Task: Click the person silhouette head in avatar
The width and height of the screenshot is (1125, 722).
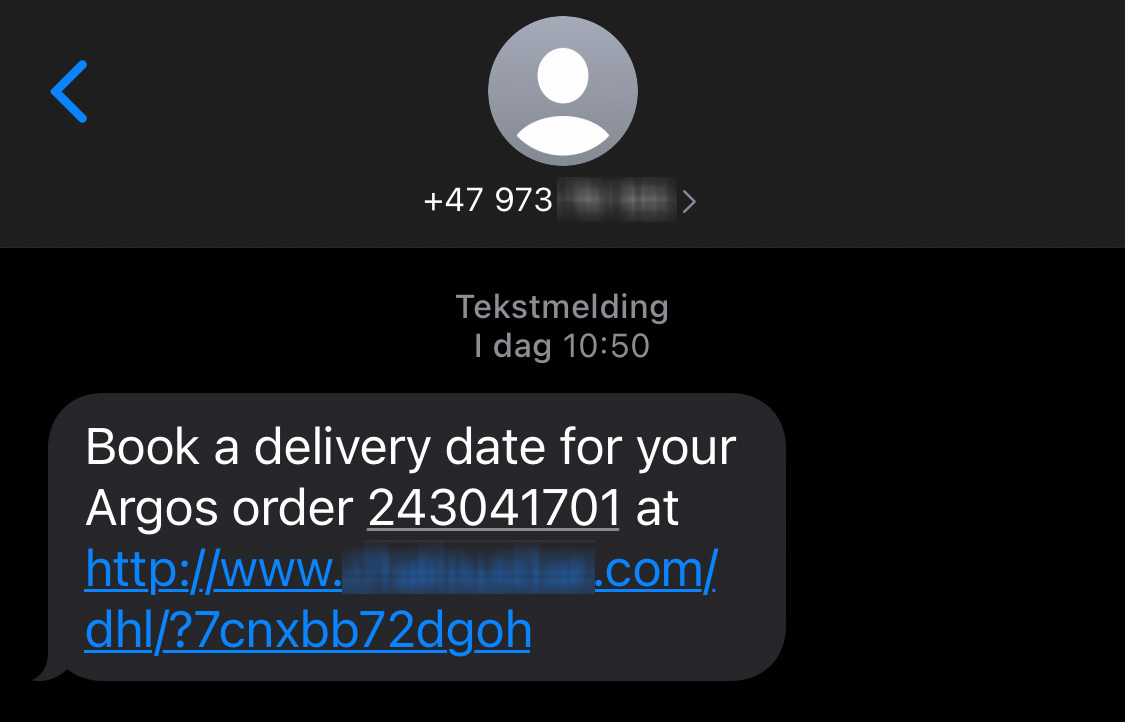Action: [x=562, y=75]
